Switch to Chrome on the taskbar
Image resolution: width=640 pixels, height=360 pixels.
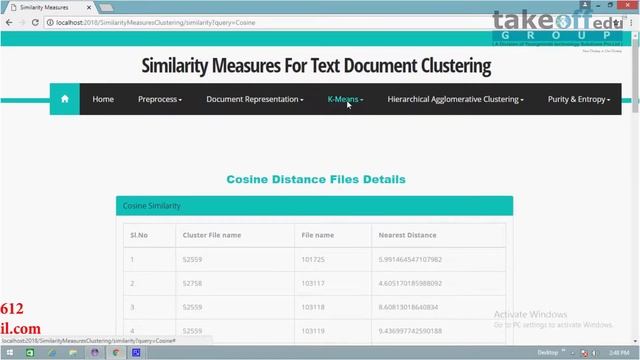pyautogui.click(x=116, y=353)
